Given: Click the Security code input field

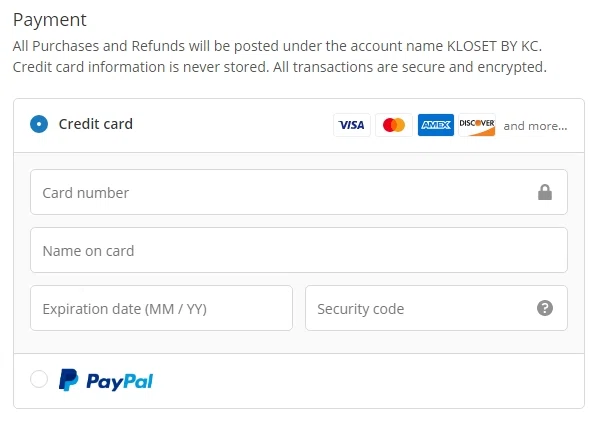Looking at the screenshot, I should click(420, 308).
